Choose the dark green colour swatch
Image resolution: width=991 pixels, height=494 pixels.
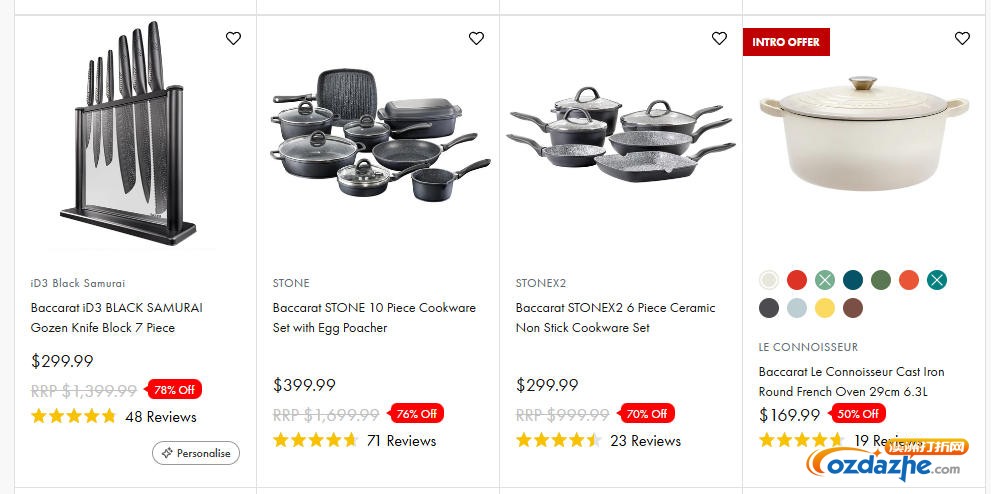tap(880, 280)
